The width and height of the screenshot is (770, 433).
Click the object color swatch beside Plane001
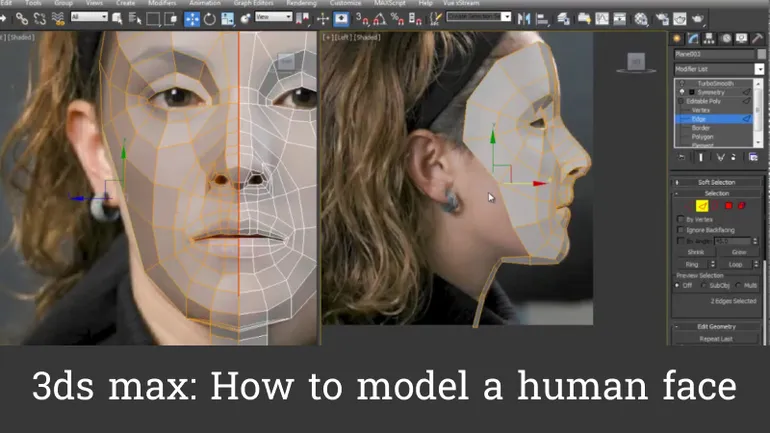pos(762,54)
